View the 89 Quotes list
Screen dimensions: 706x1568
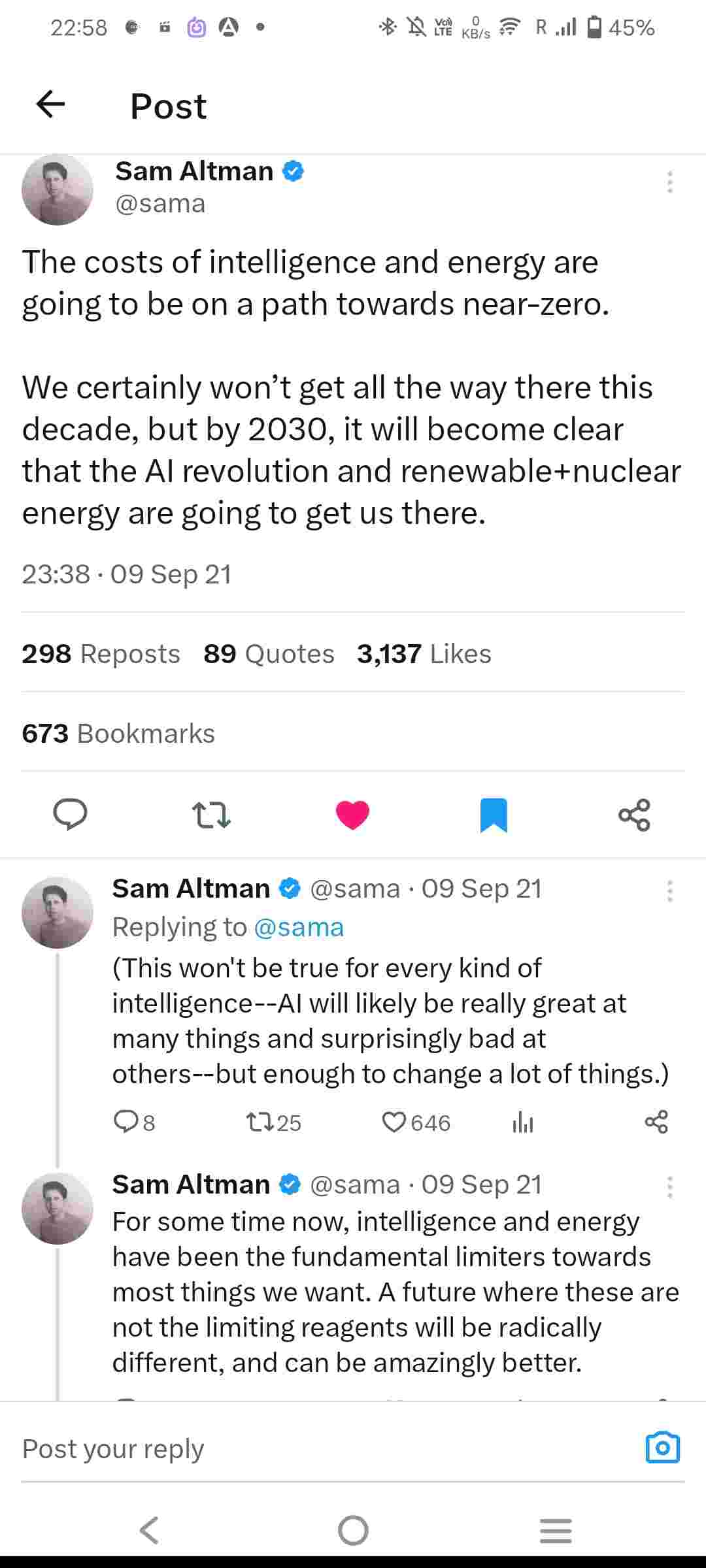(x=269, y=653)
